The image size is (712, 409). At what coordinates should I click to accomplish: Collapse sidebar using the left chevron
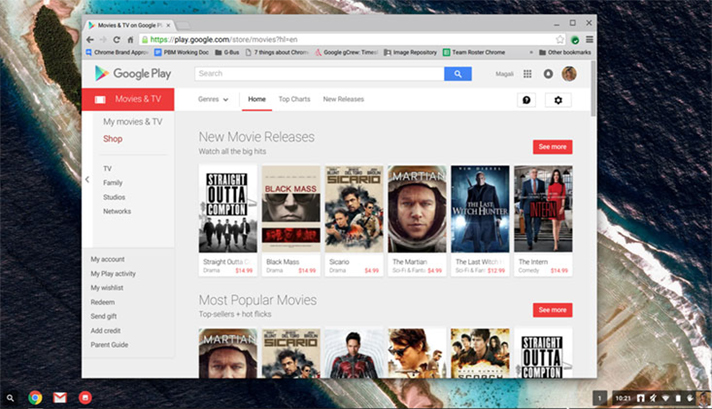pos(87,179)
